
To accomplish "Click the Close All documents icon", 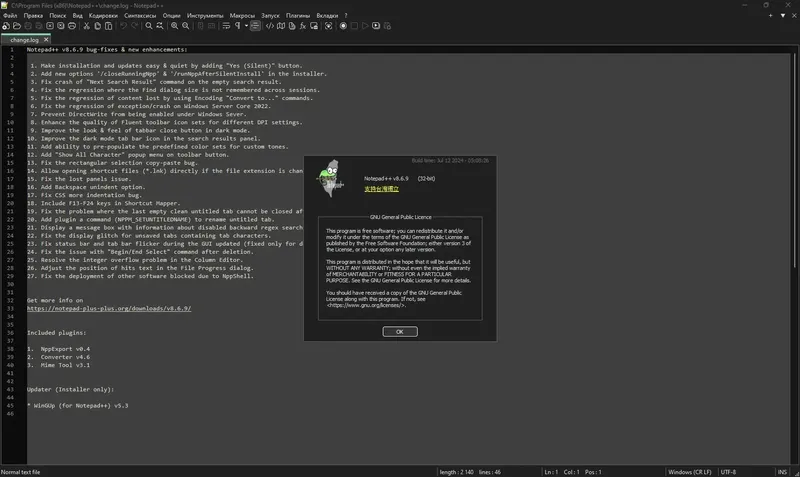I will point(61,26).
